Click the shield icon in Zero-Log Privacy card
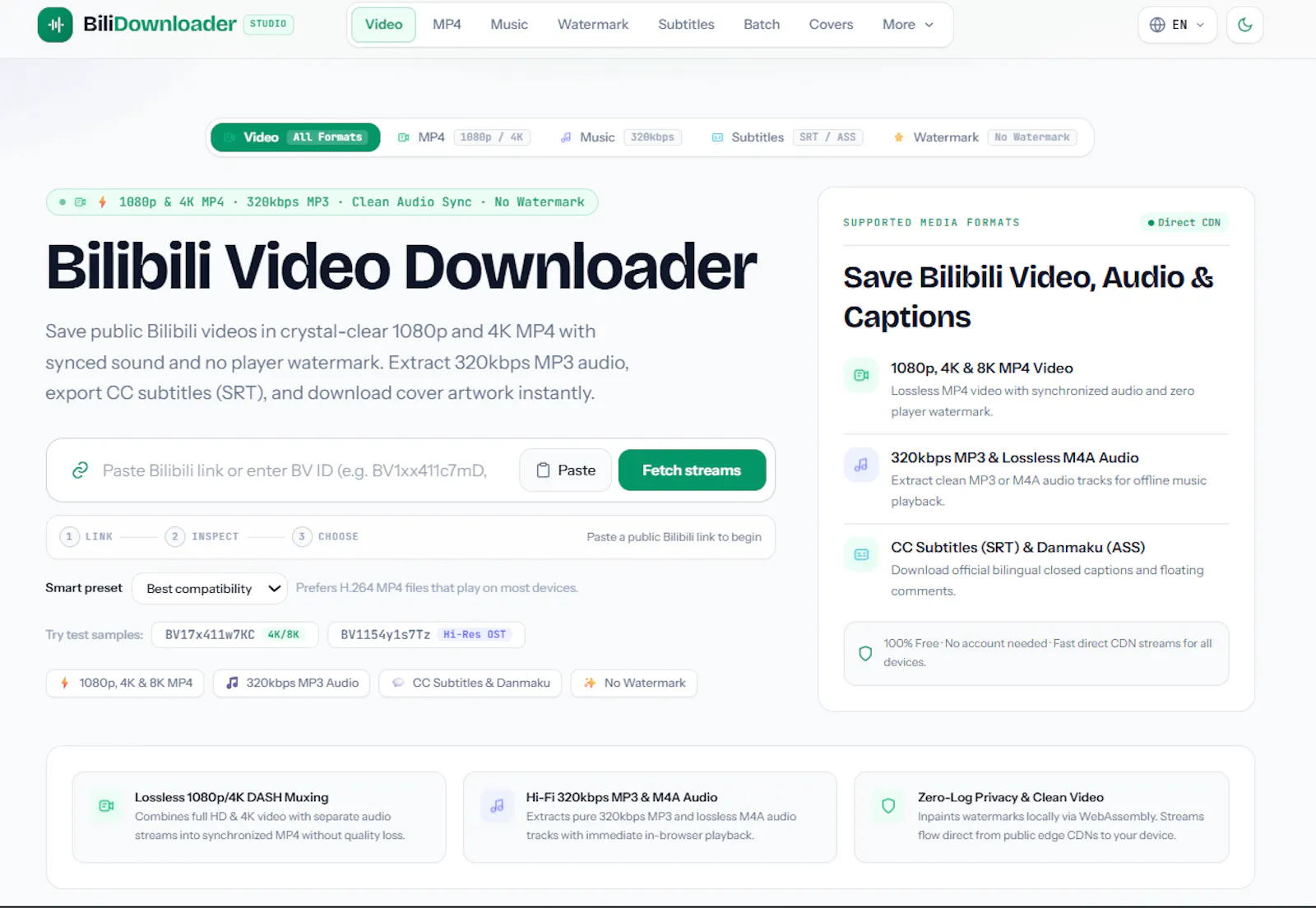1316x908 pixels. 888,807
